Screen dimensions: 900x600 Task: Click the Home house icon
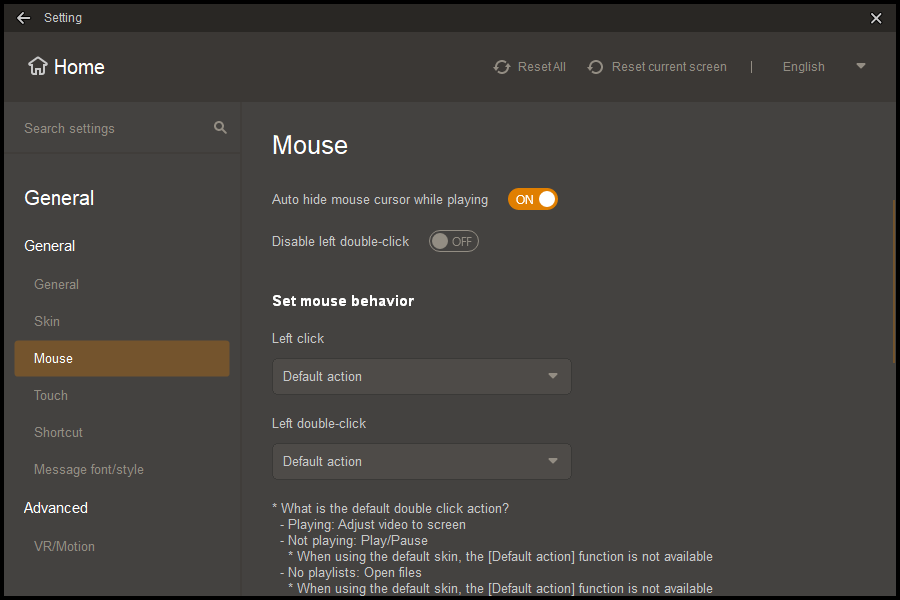click(38, 66)
